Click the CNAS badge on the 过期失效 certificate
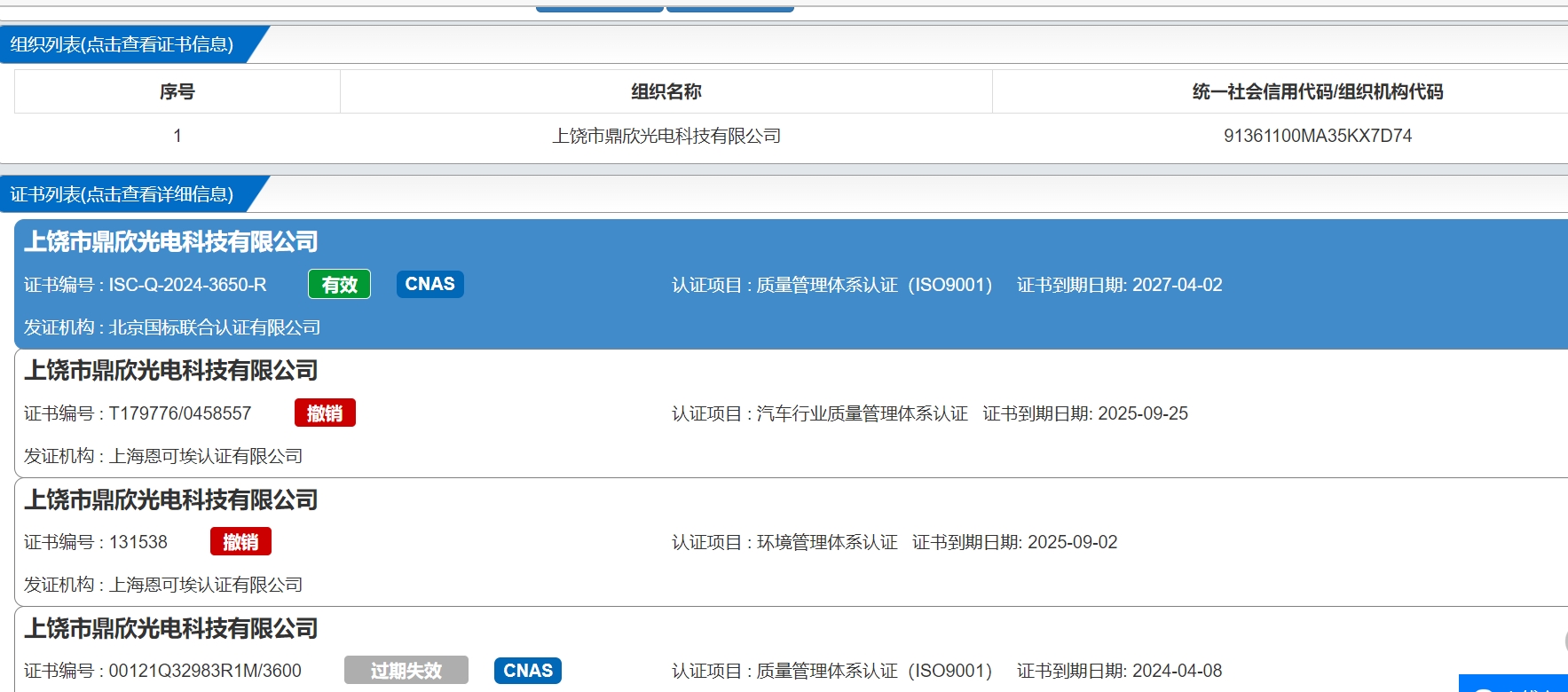 coord(528,670)
